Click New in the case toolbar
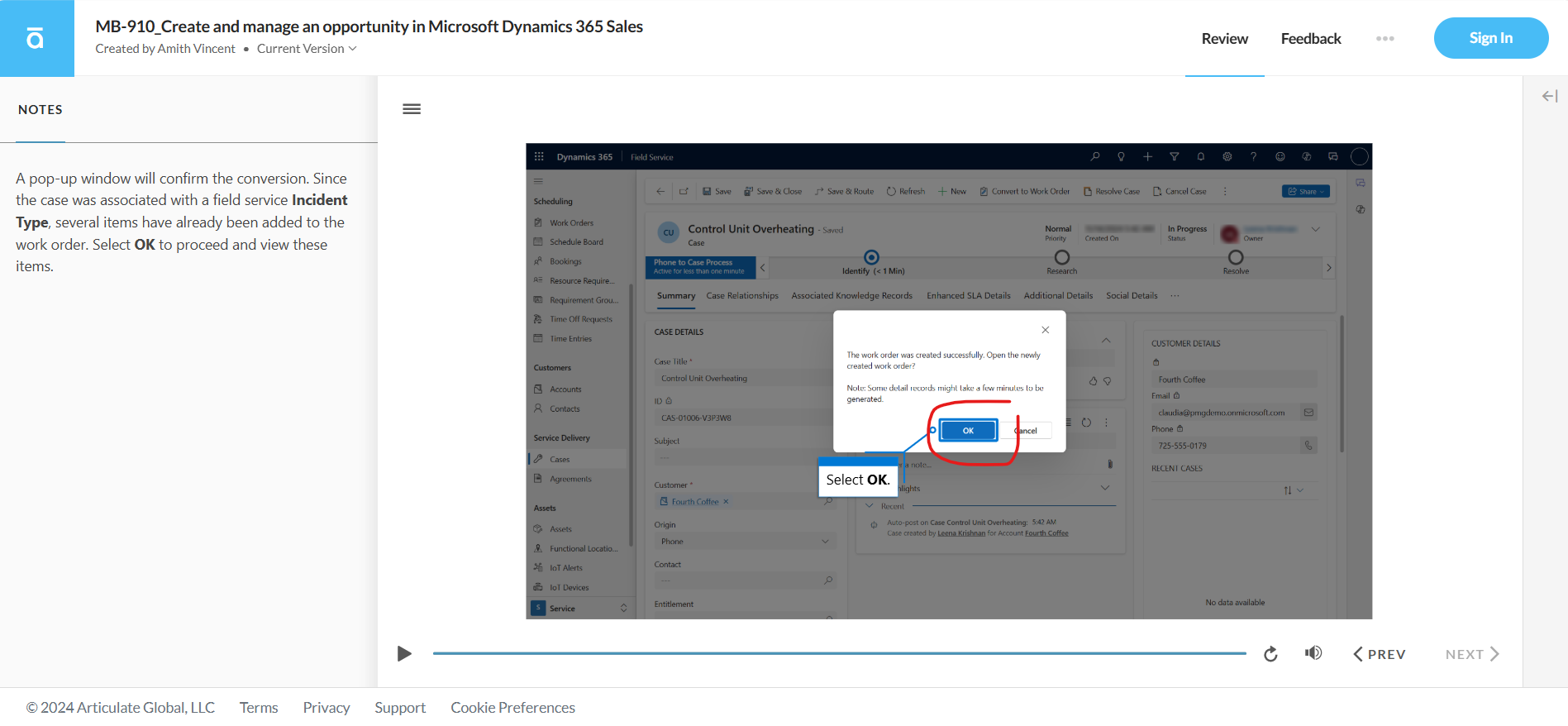This screenshot has width=1568, height=726. coord(952,191)
